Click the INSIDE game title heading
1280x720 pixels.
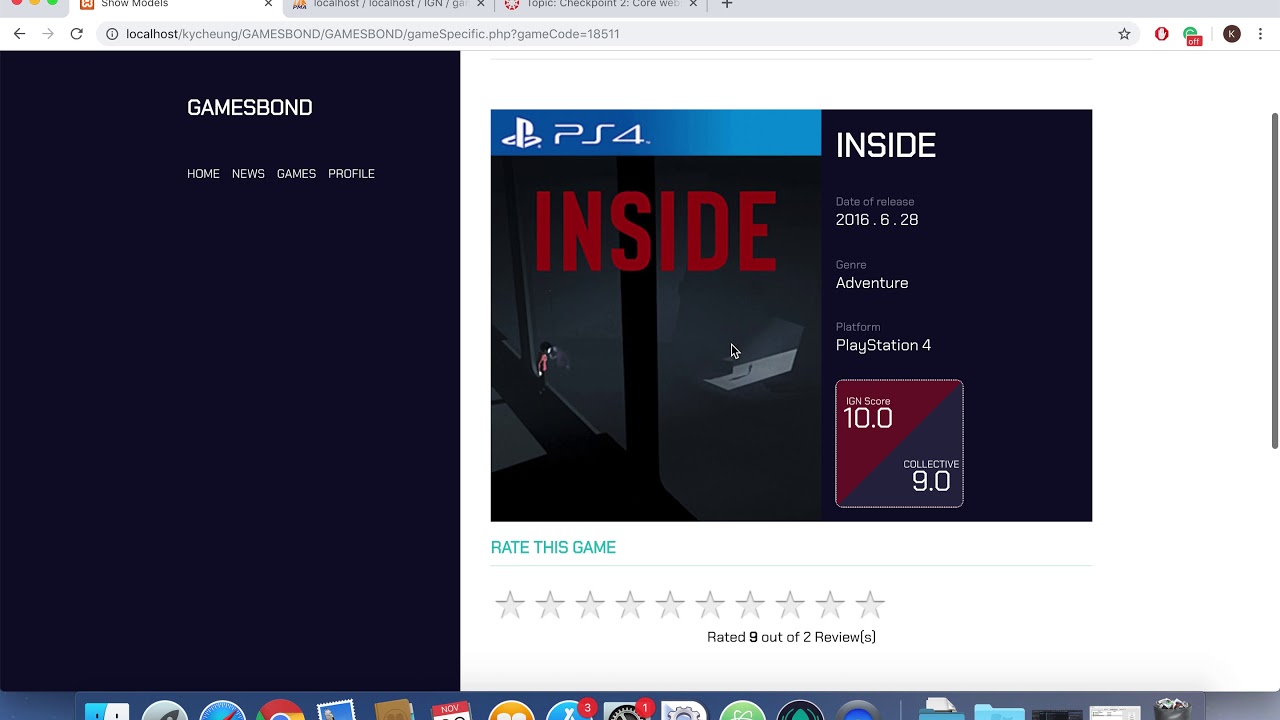point(886,146)
